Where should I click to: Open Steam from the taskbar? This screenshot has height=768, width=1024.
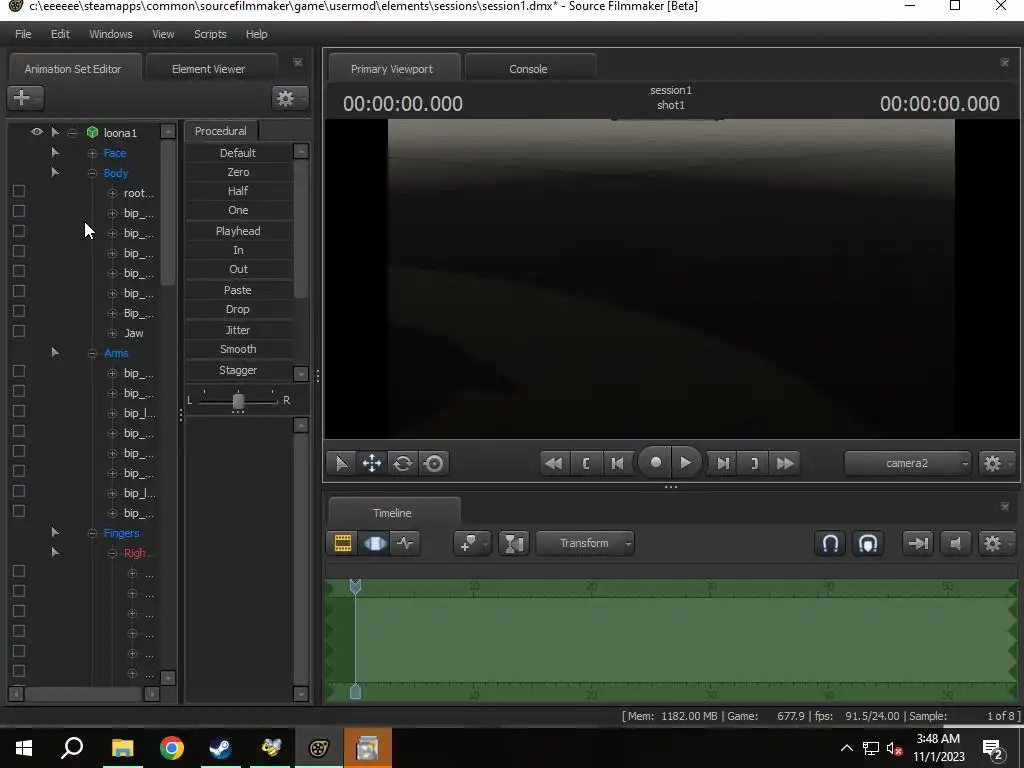tap(220, 748)
